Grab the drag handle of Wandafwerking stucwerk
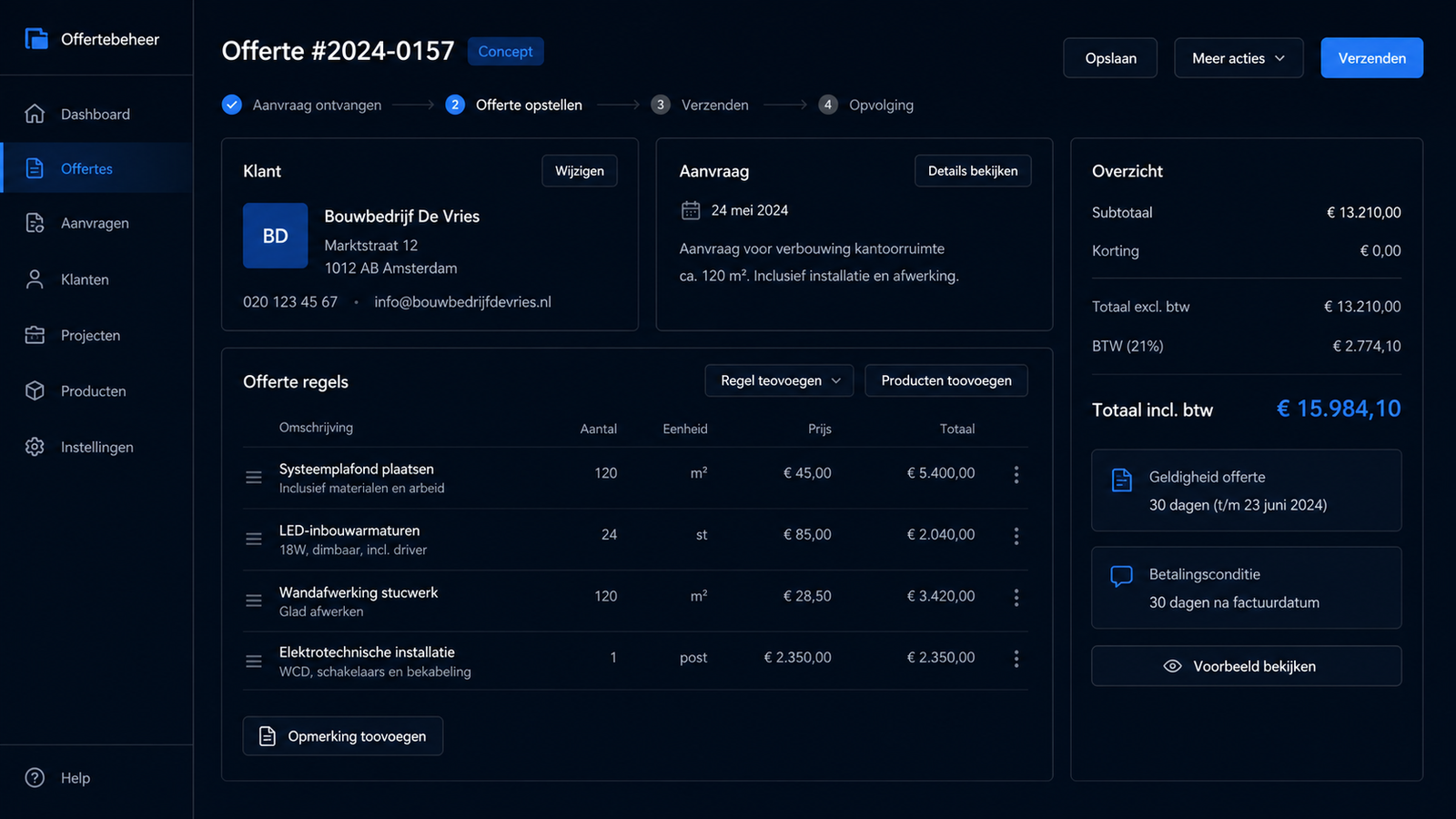 point(254,601)
